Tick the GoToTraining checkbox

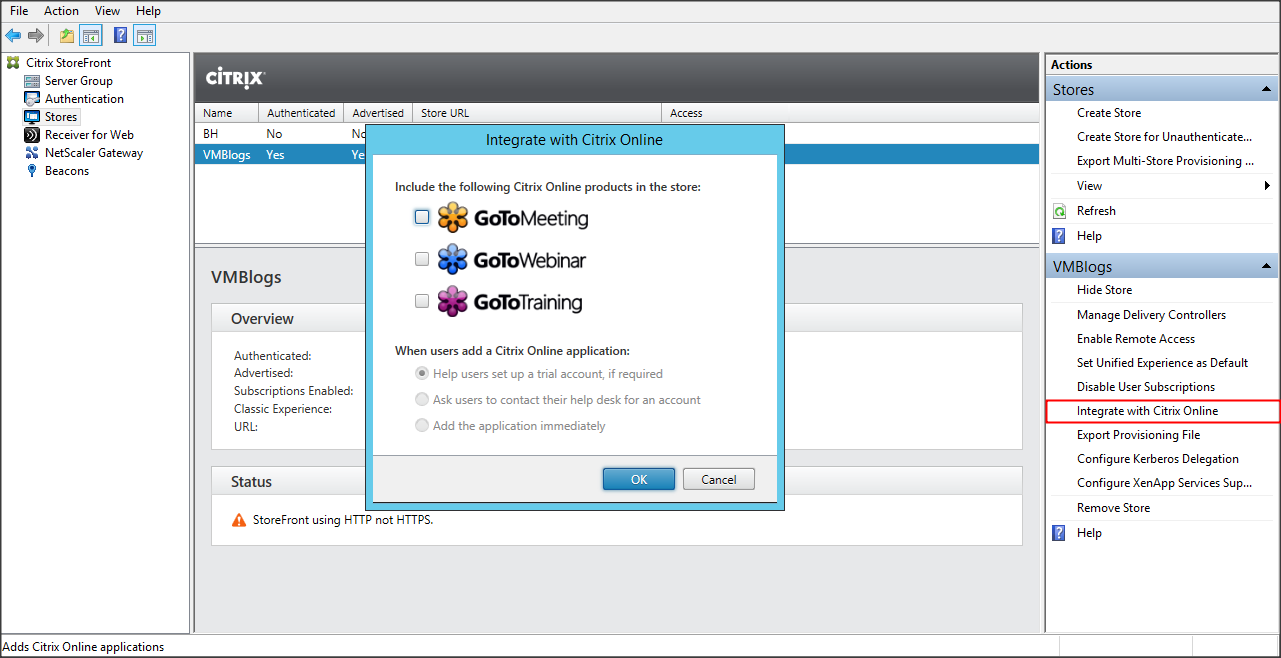coord(422,301)
